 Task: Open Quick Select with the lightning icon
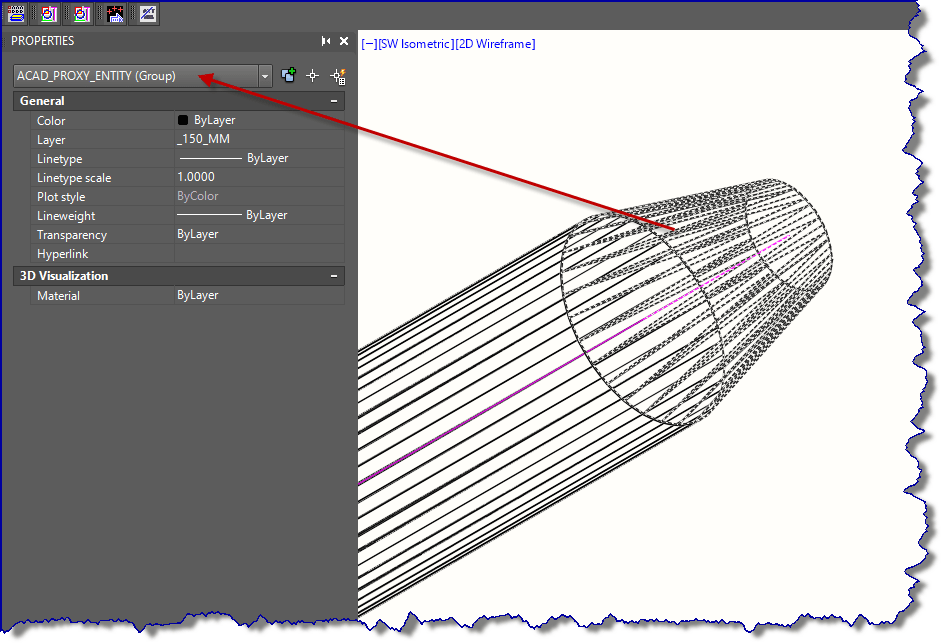[338, 76]
